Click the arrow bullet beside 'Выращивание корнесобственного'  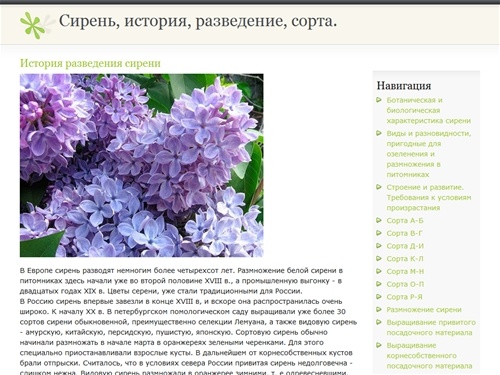pyautogui.click(x=379, y=345)
